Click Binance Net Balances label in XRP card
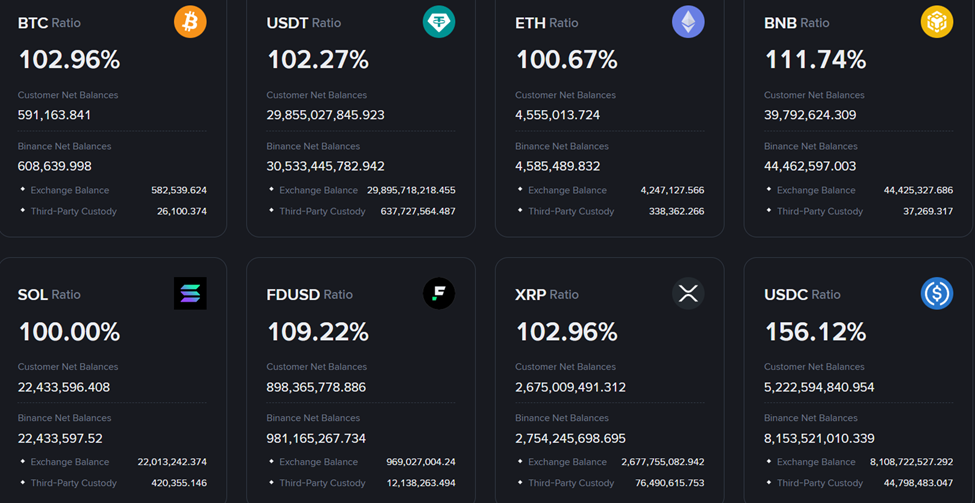 562,418
